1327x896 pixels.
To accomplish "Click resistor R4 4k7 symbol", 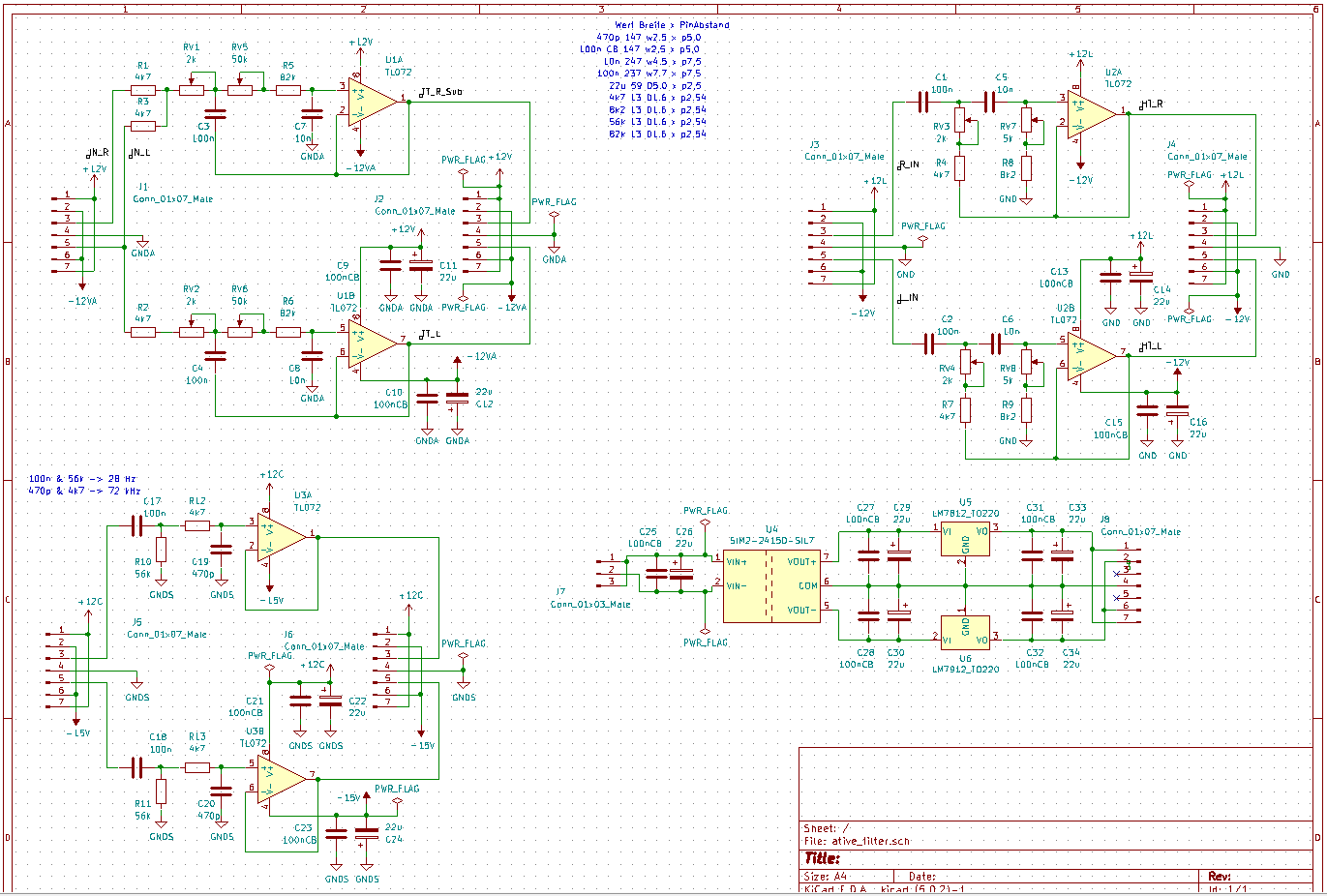I will point(960,168).
